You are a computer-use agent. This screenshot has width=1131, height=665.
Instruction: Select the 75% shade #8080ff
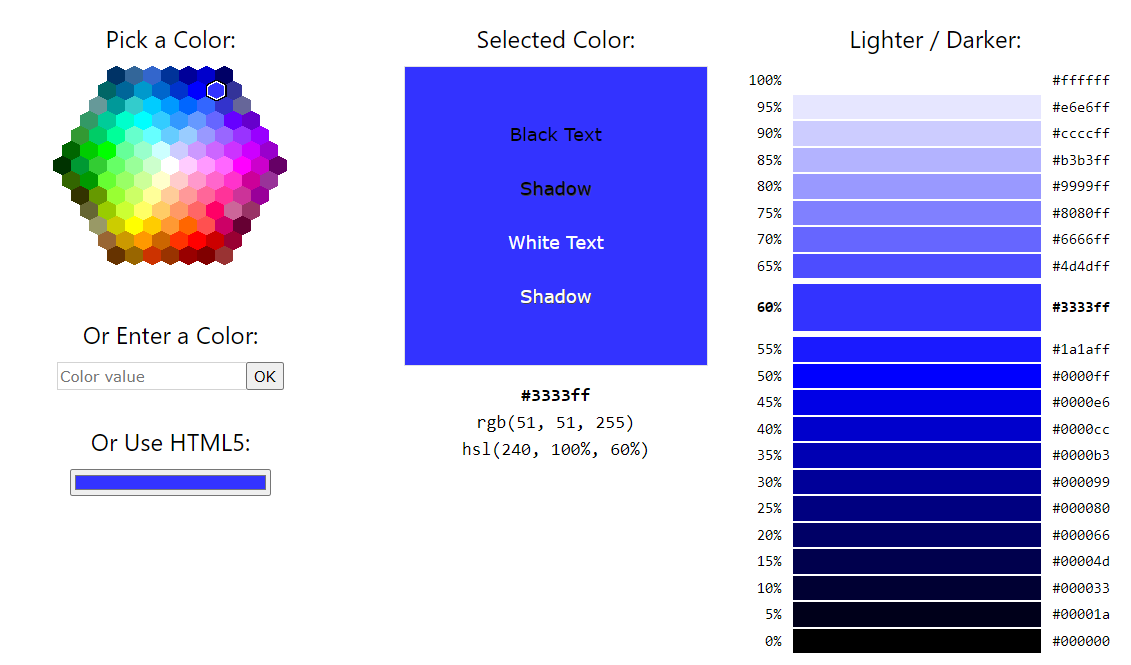[916, 213]
